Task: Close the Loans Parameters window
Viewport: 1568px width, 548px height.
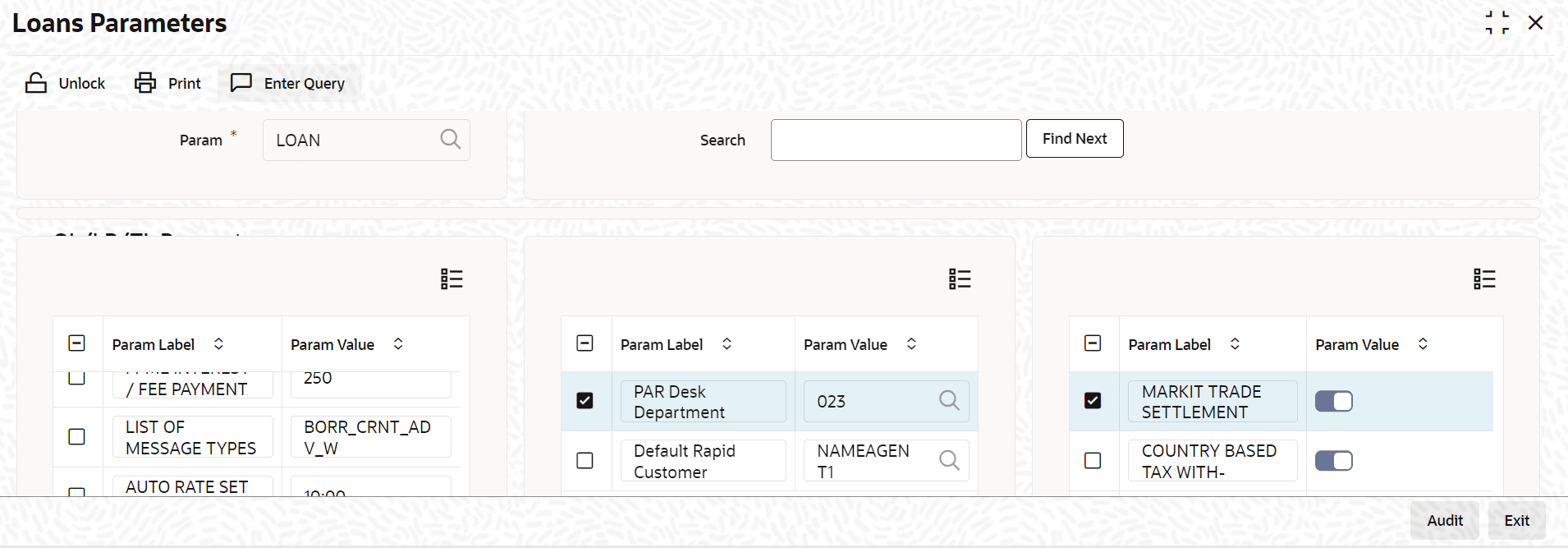Action: tap(1535, 23)
